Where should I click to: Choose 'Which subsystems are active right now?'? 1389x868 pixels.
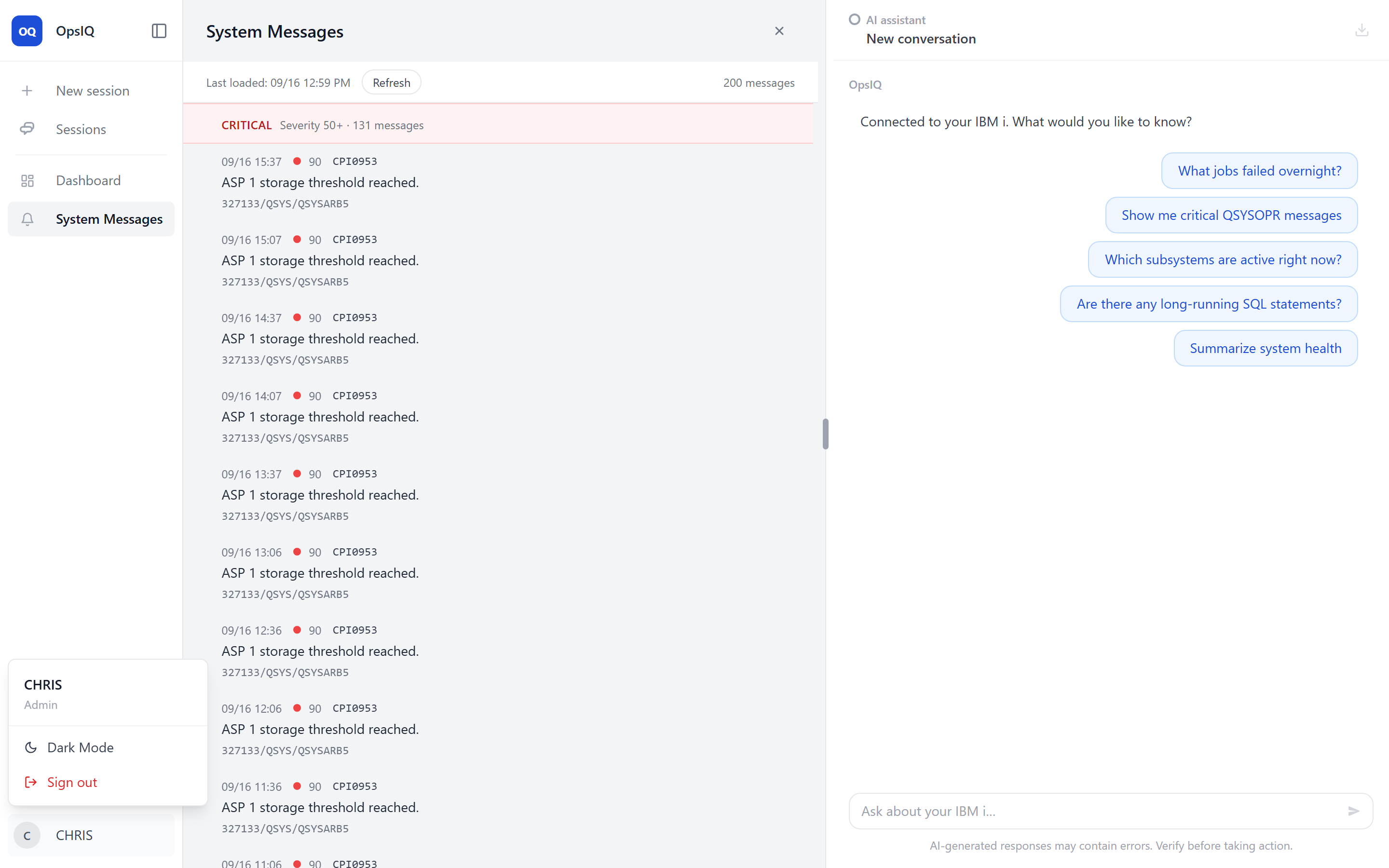point(1223,259)
